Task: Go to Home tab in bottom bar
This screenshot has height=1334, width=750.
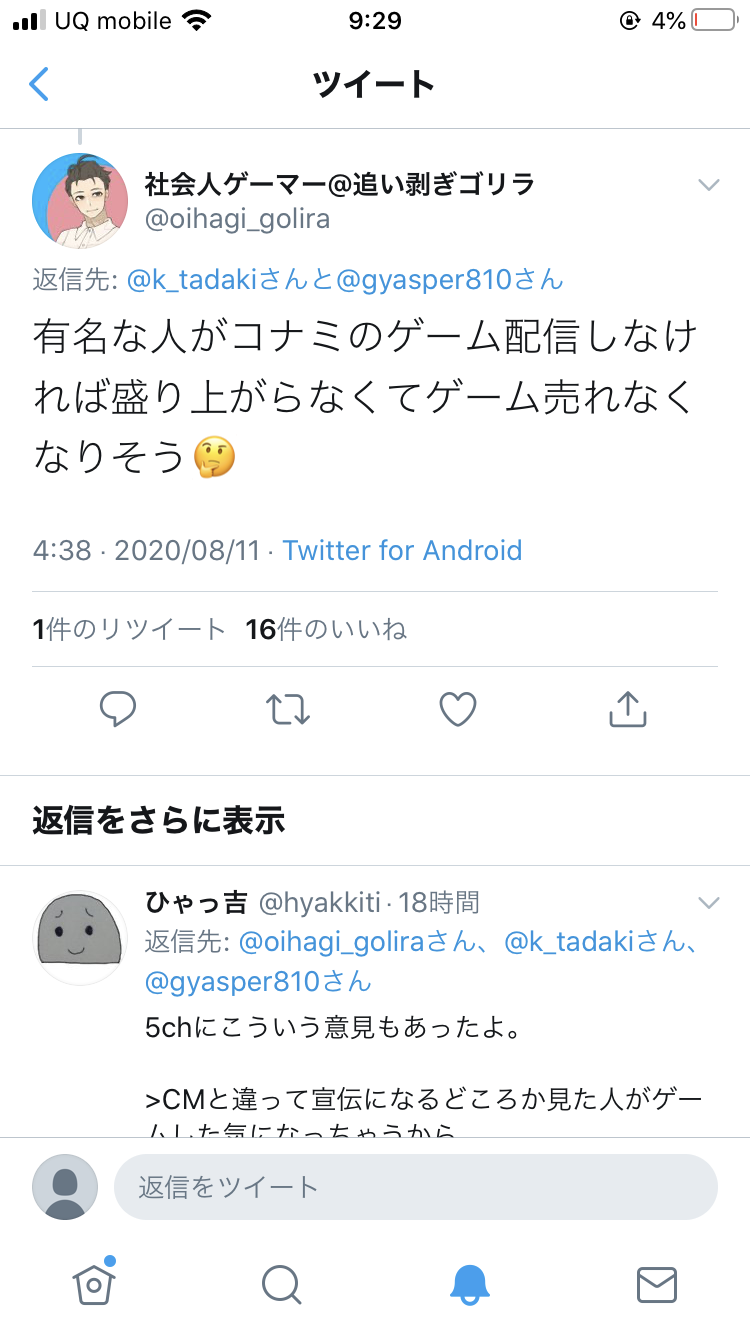Action: coord(93,1283)
